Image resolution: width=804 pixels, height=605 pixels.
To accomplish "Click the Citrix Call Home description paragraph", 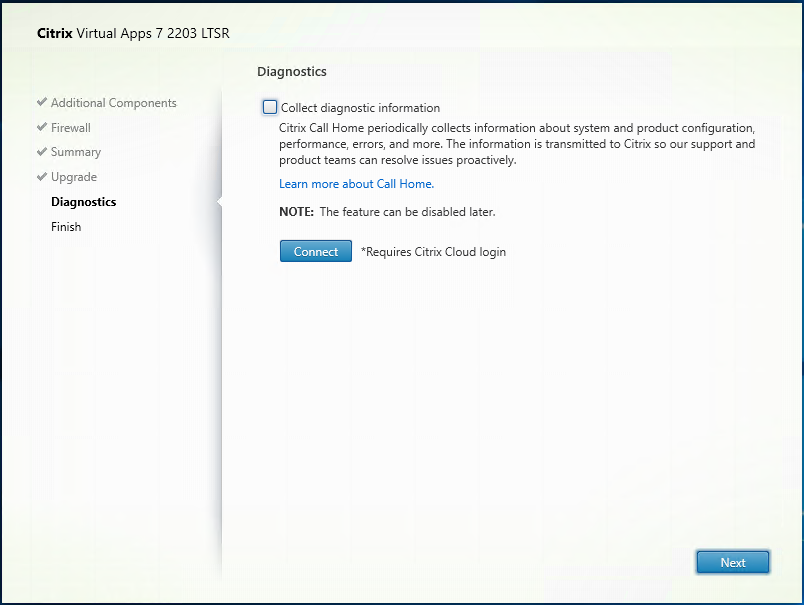I will [x=516, y=144].
